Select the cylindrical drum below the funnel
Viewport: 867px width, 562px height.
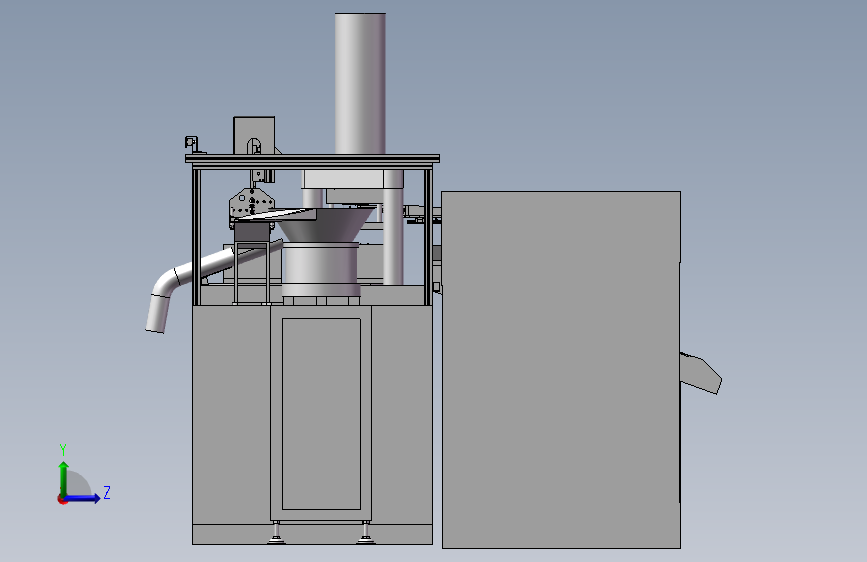[321, 270]
